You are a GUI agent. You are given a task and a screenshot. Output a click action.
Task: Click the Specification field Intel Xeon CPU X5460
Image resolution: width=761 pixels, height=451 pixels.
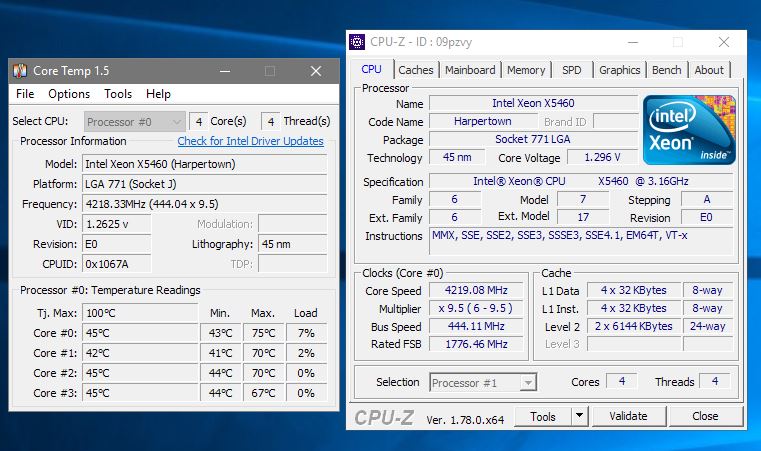[x=581, y=181]
